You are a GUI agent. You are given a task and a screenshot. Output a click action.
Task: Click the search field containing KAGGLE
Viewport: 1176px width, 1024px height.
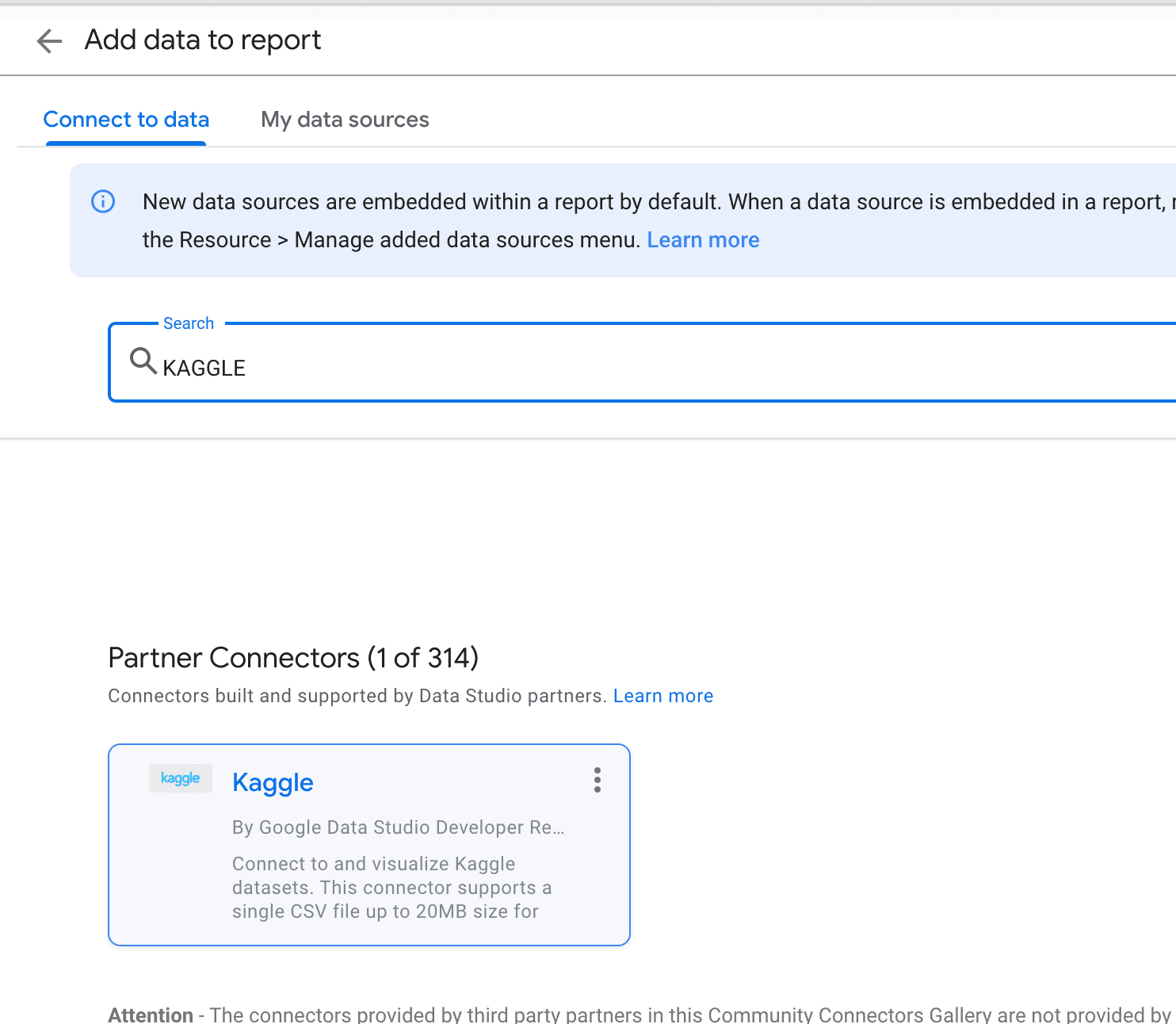click(x=642, y=362)
